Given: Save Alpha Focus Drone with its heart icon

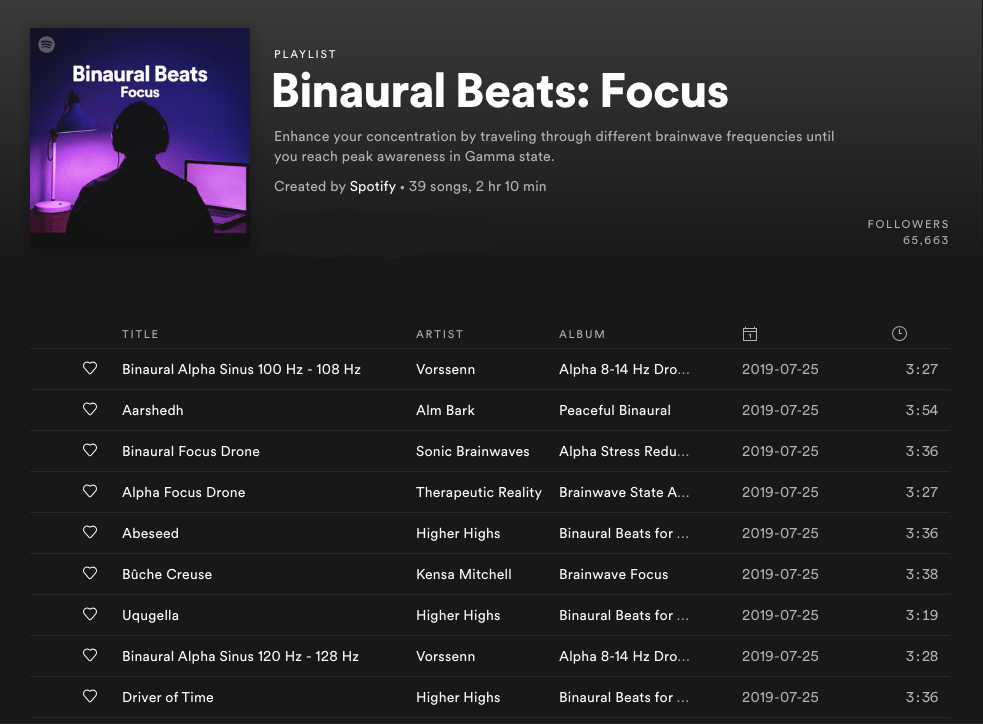Looking at the screenshot, I should 90,491.
